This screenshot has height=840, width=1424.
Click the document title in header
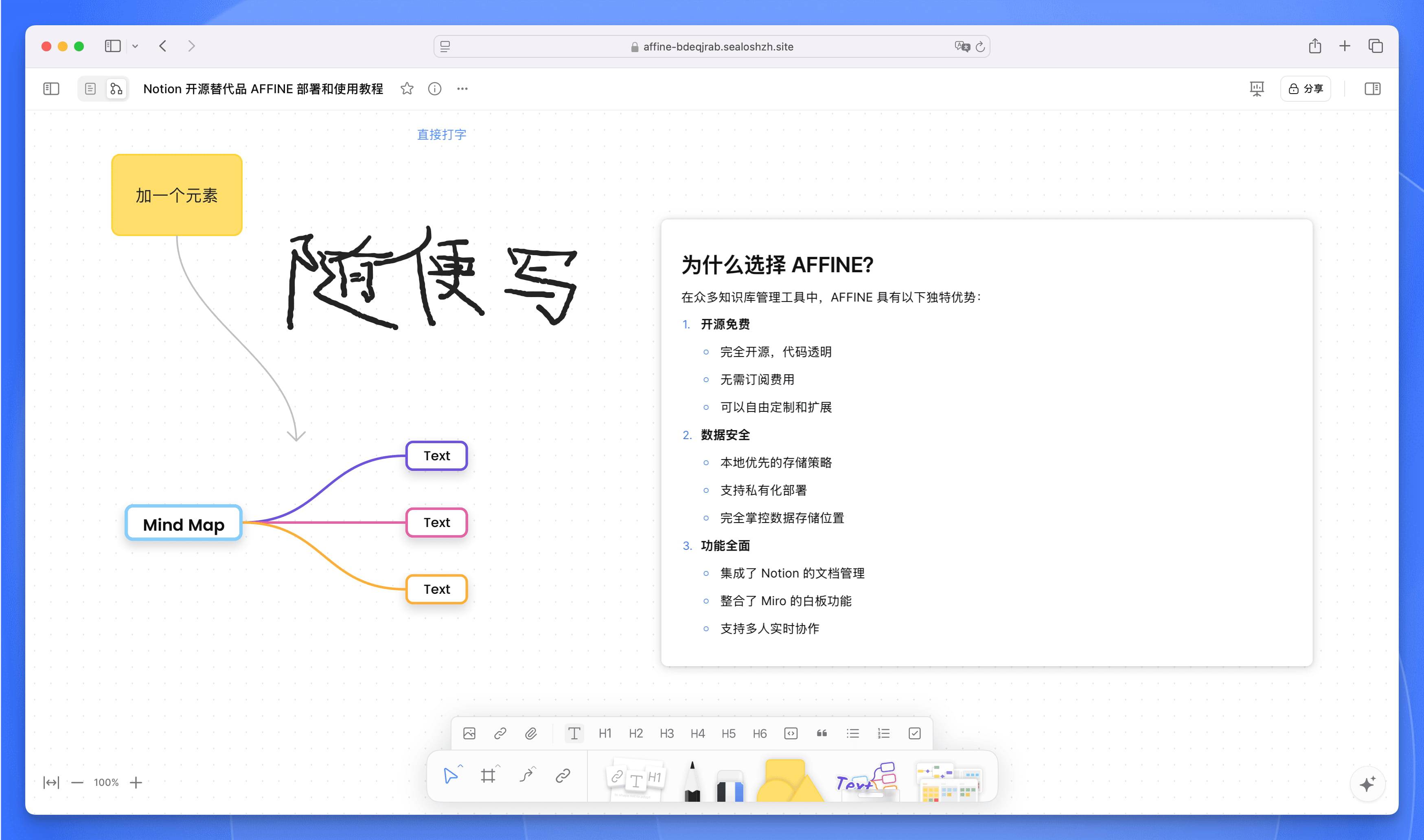tap(263, 89)
